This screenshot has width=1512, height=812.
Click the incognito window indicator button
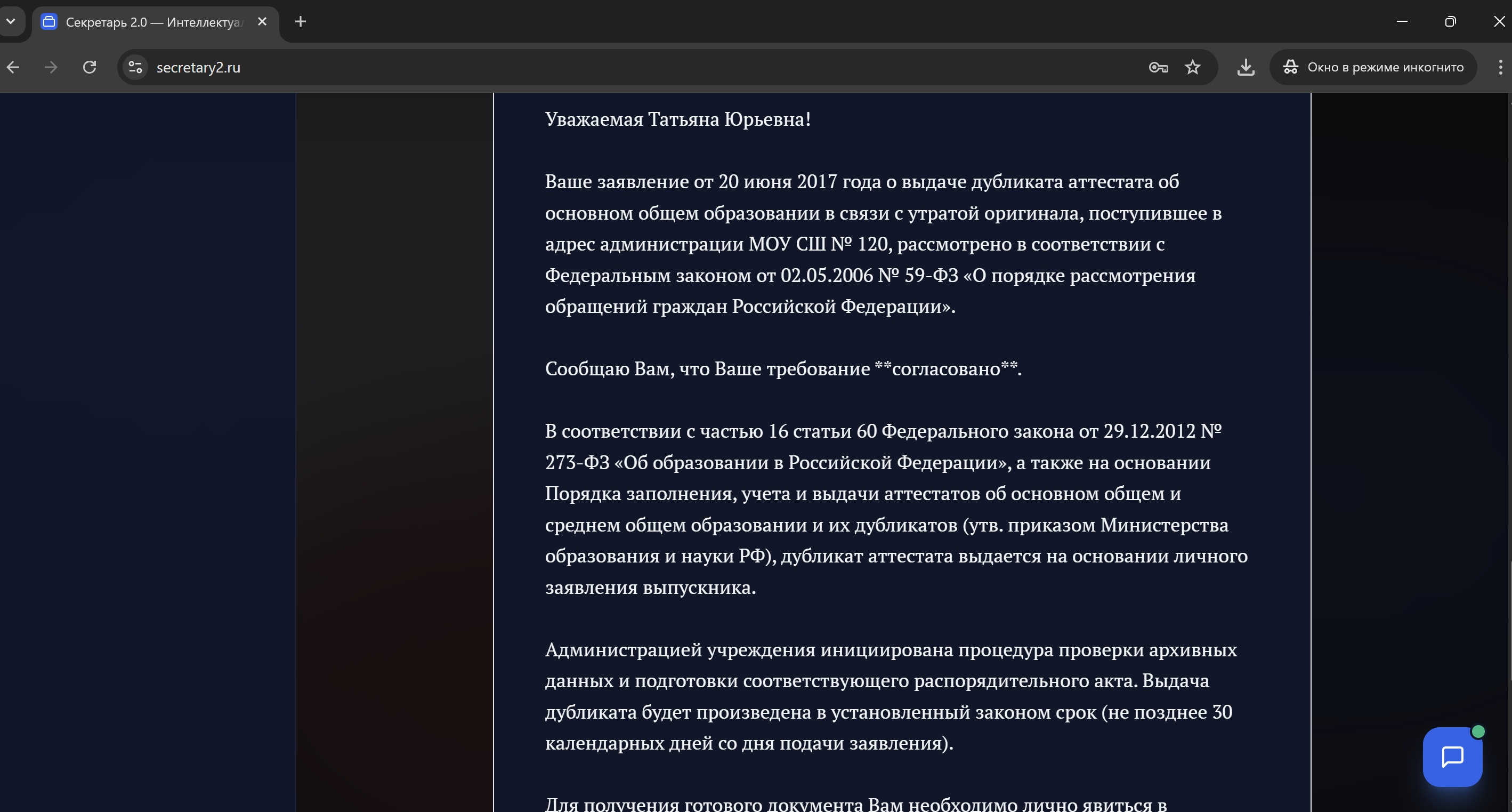1373,68
